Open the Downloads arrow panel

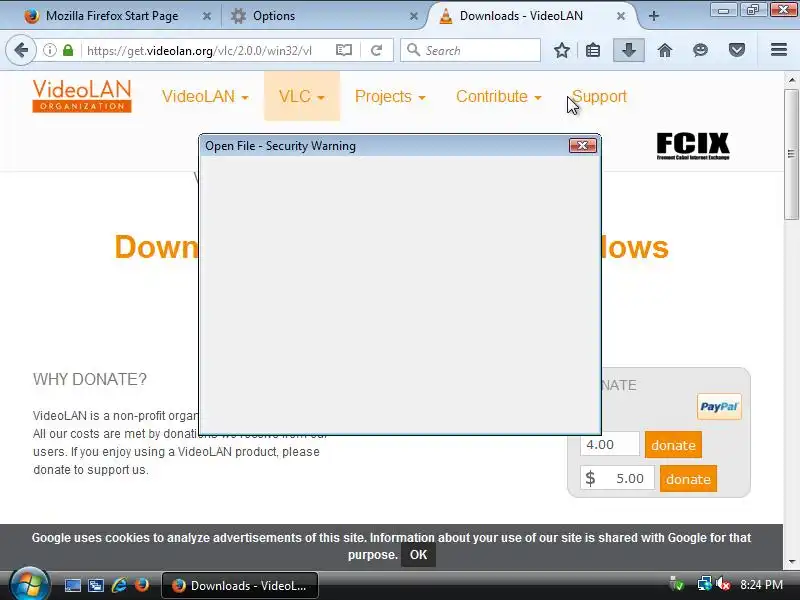(x=629, y=50)
